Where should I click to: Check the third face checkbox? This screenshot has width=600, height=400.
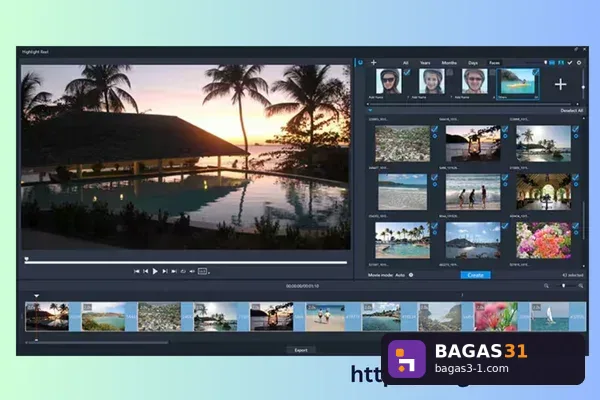(x=493, y=72)
